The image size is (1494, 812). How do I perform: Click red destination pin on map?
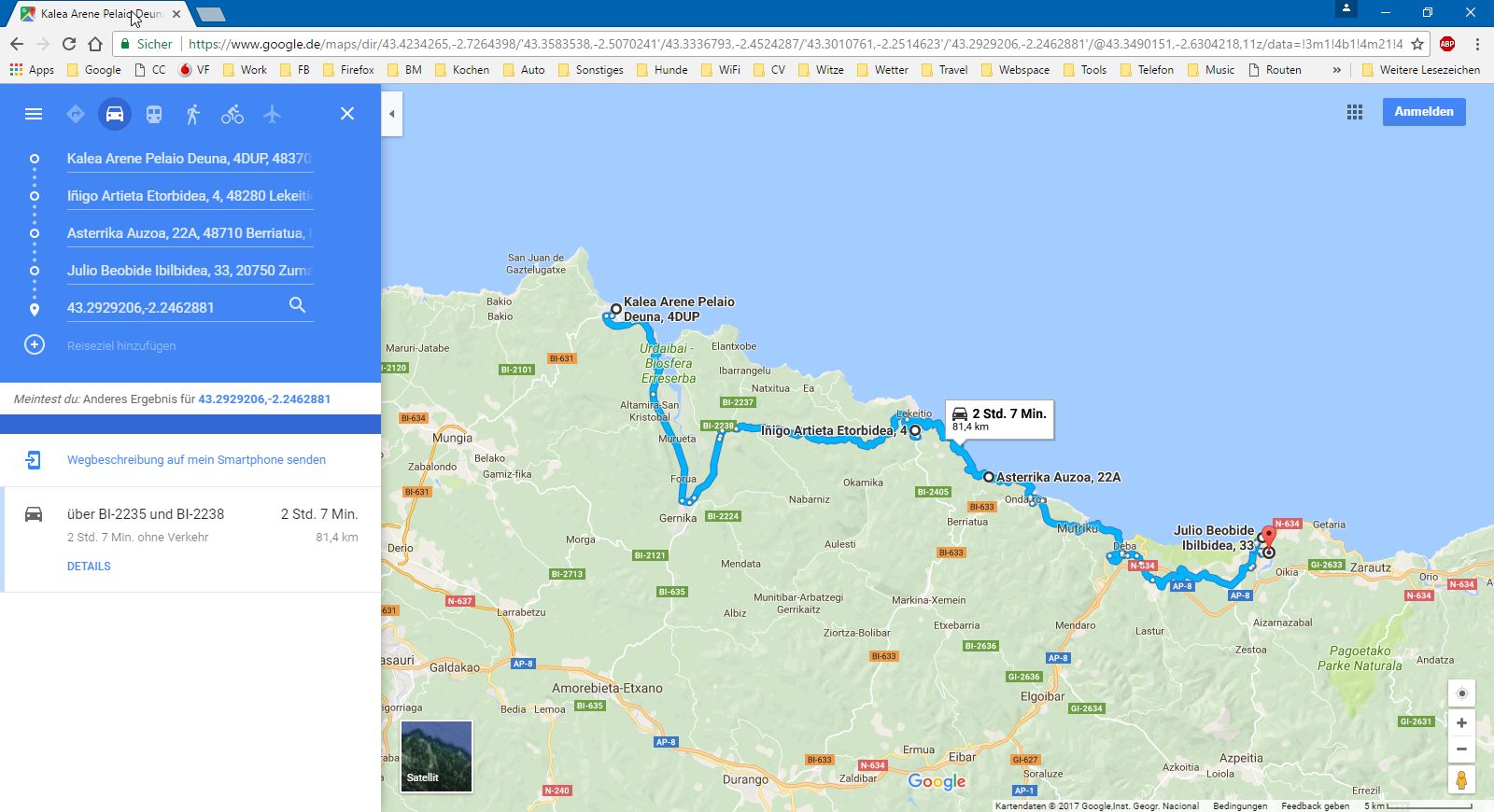coord(1268,538)
